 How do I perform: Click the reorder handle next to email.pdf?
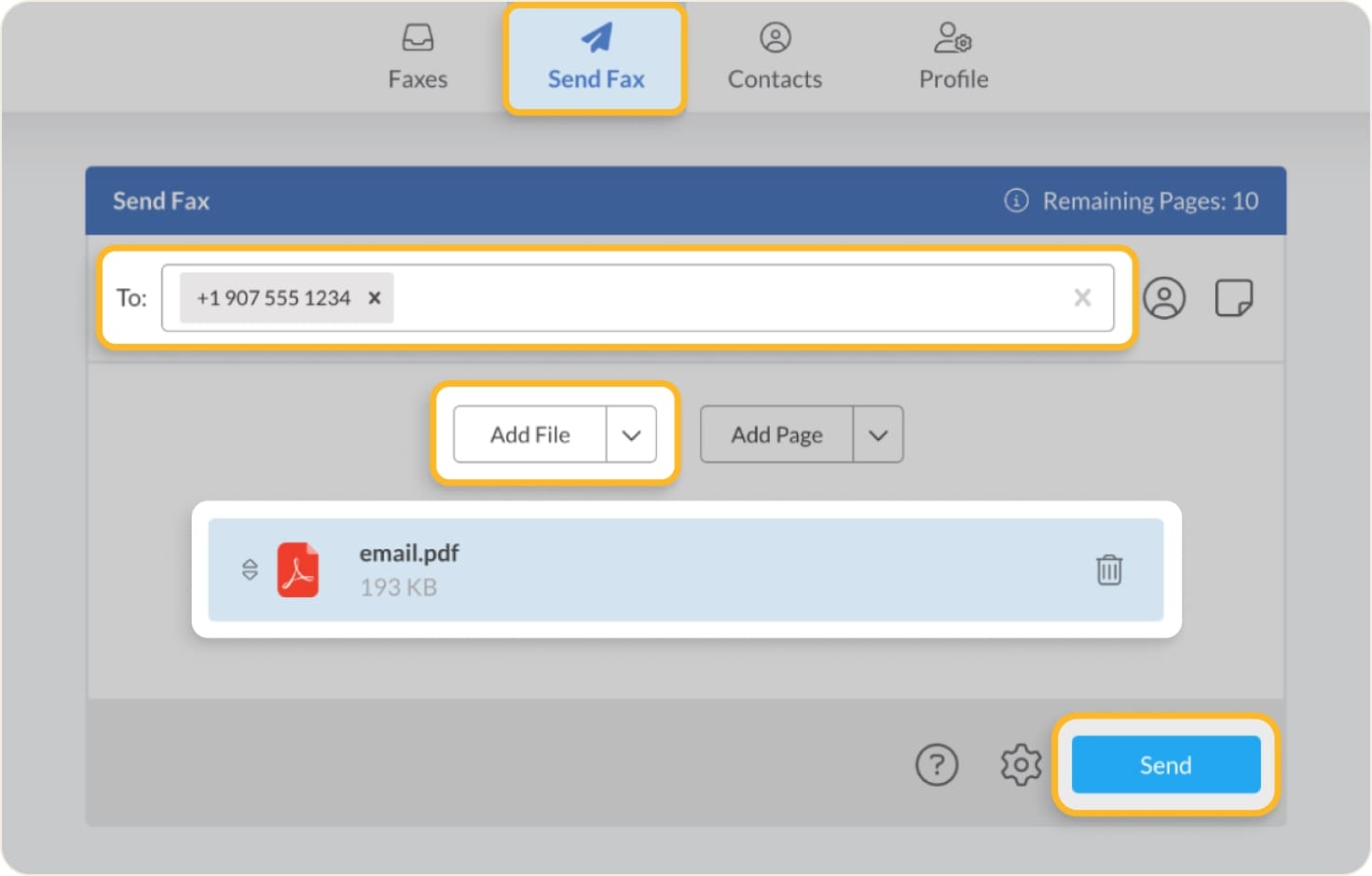pyautogui.click(x=250, y=569)
